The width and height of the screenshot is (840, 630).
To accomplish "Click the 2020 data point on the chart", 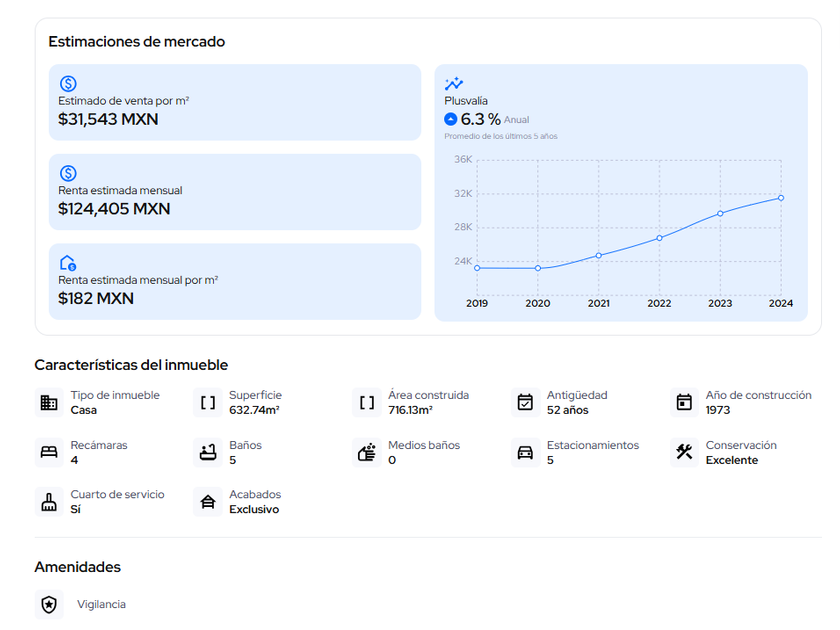I will click(x=538, y=268).
